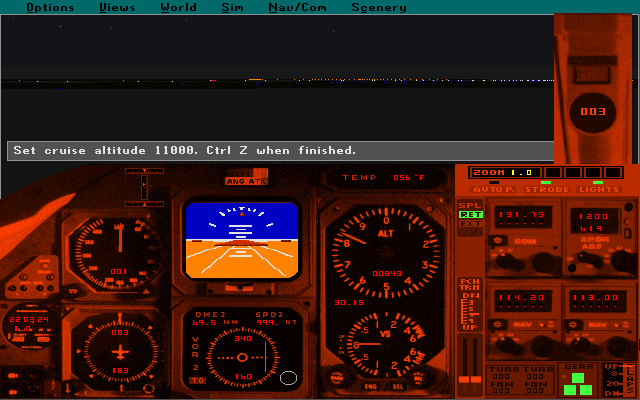Click the BARO knob below the altimeter
The image size is (640, 400).
coord(338,378)
